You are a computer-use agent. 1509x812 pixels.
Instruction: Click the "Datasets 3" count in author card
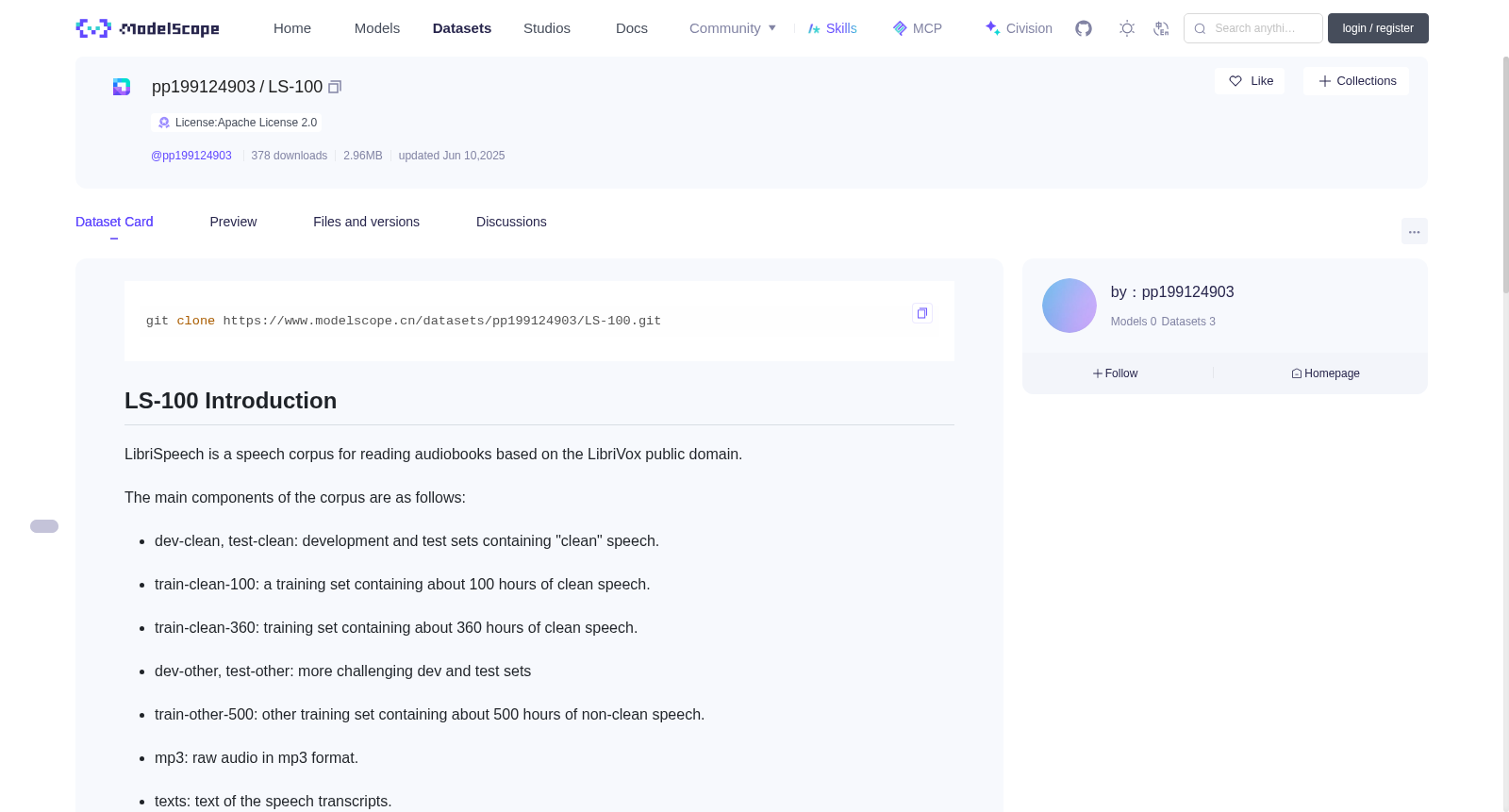point(1188,322)
